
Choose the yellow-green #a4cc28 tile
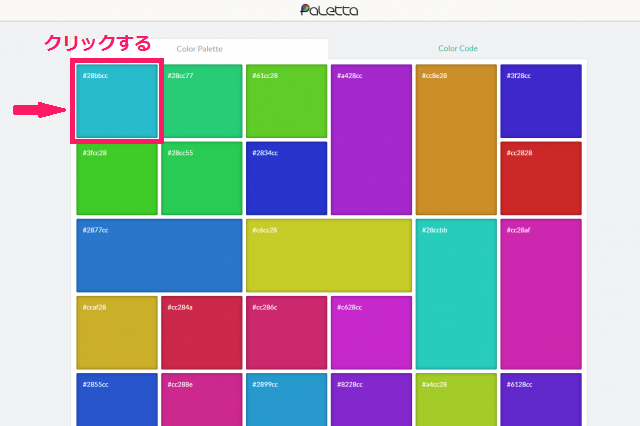pyautogui.click(x=456, y=400)
